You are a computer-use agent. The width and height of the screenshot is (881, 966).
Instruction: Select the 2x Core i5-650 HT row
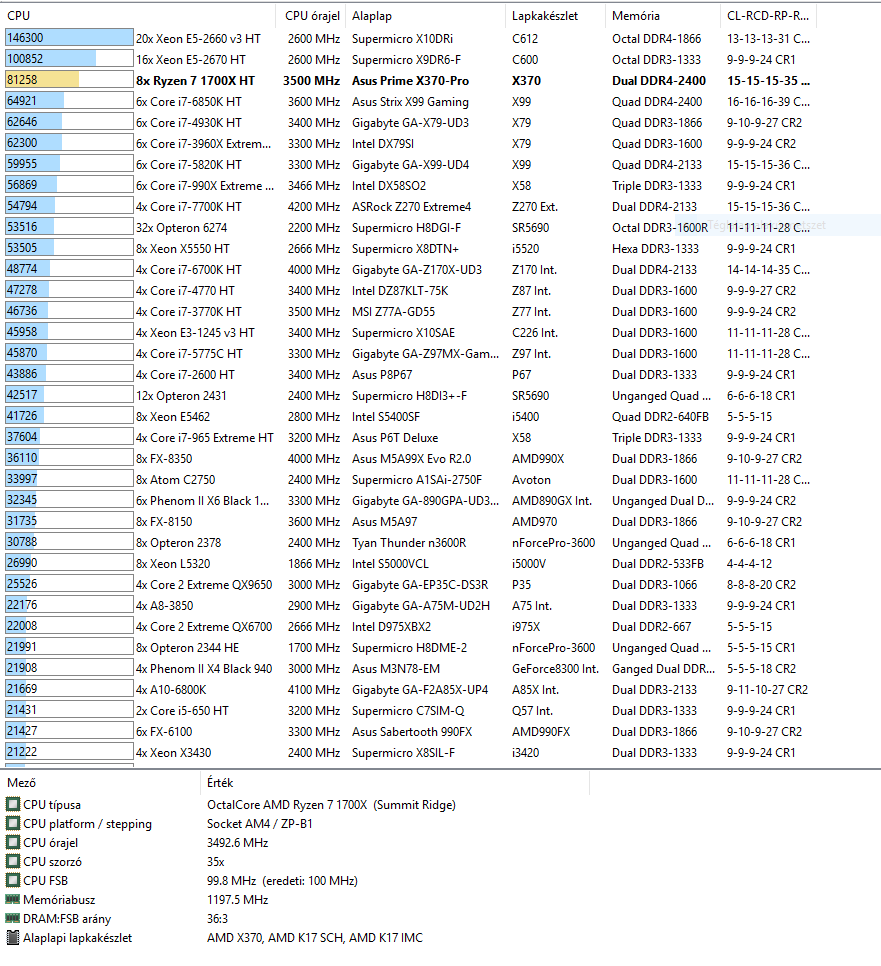click(x=411, y=710)
